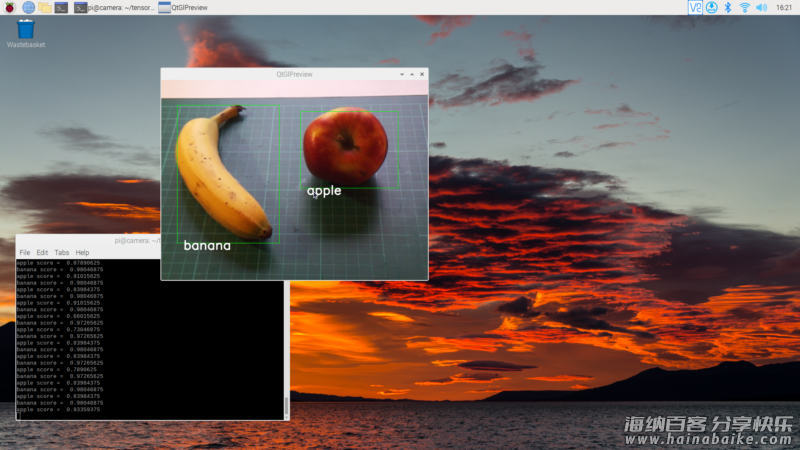The image size is (800, 450).
Task: Minimize the QtGlPreview window
Action: [x=402, y=74]
